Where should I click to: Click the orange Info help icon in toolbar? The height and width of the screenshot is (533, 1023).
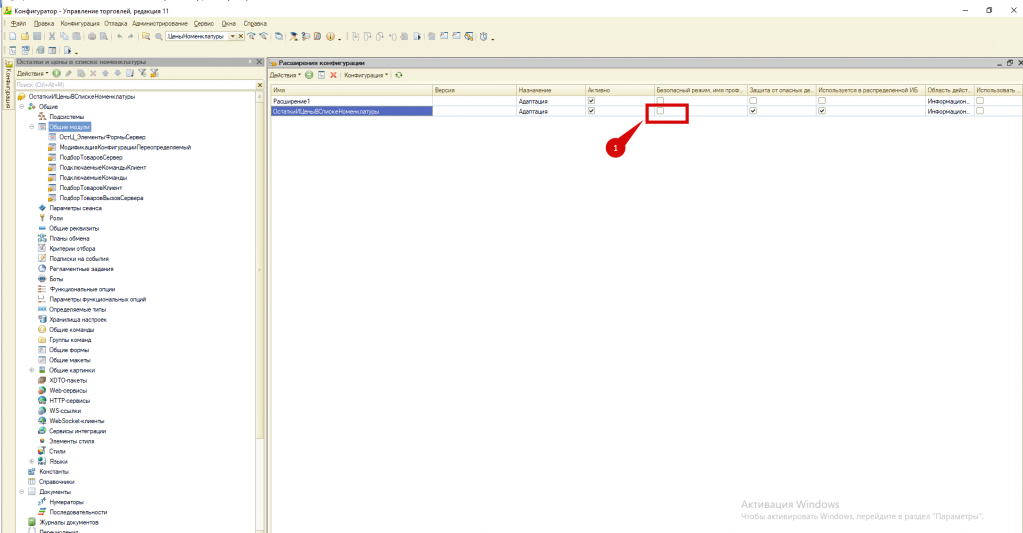point(330,37)
